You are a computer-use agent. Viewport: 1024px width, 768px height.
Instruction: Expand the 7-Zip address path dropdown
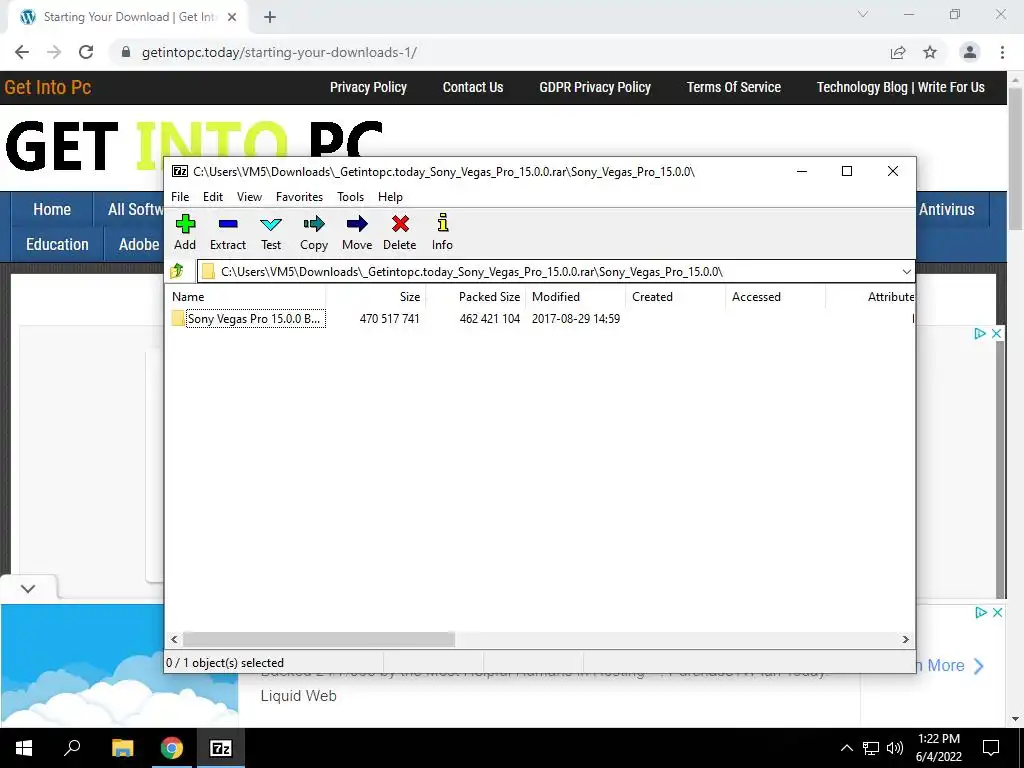tap(906, 272)
